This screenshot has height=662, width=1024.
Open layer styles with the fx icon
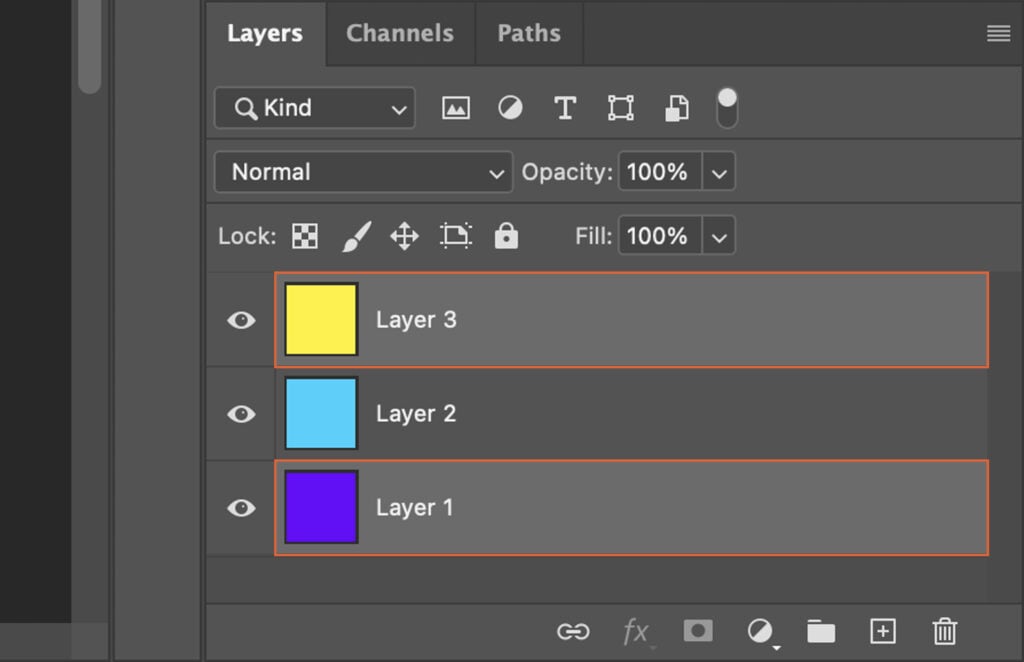[636, 631]
